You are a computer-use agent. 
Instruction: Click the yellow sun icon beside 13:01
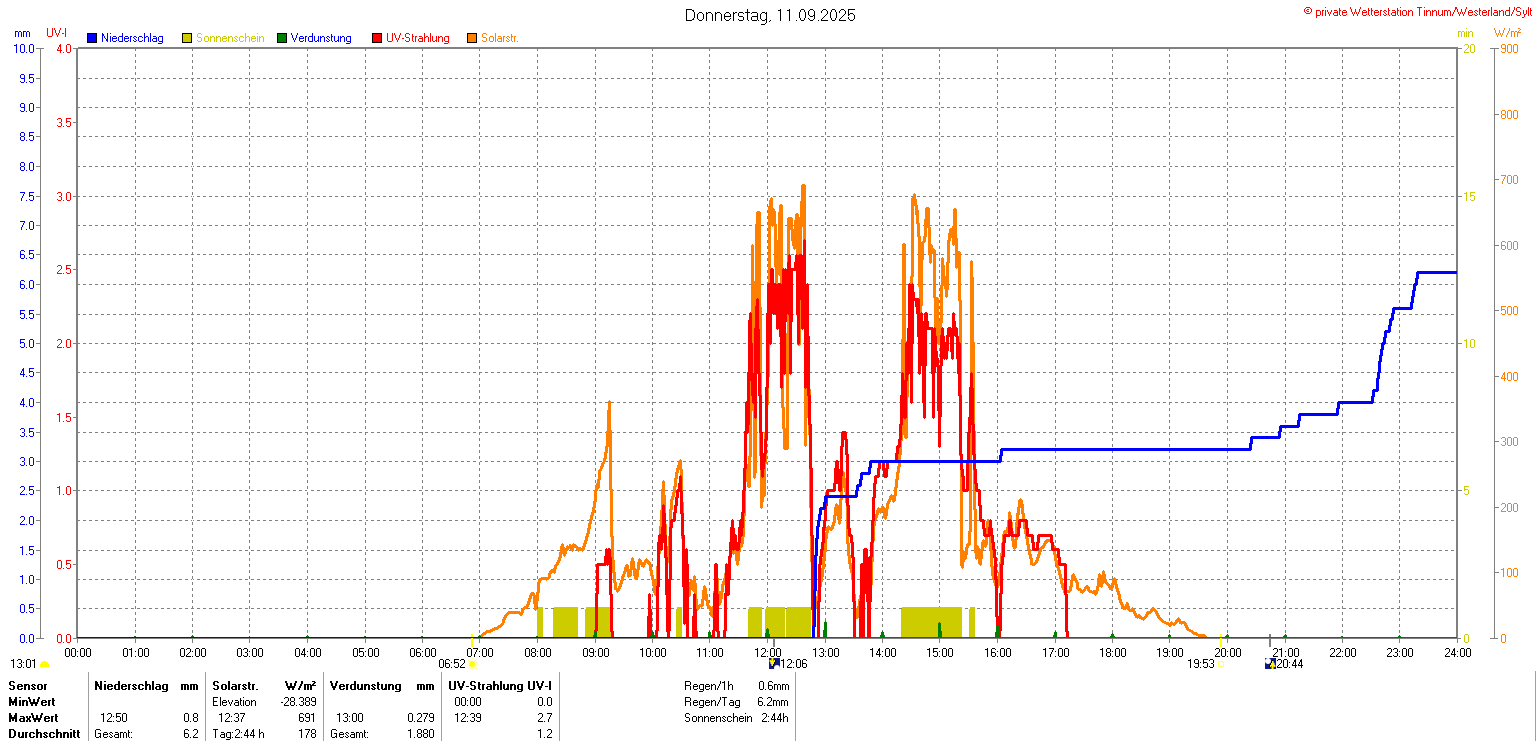coord(44,664)
